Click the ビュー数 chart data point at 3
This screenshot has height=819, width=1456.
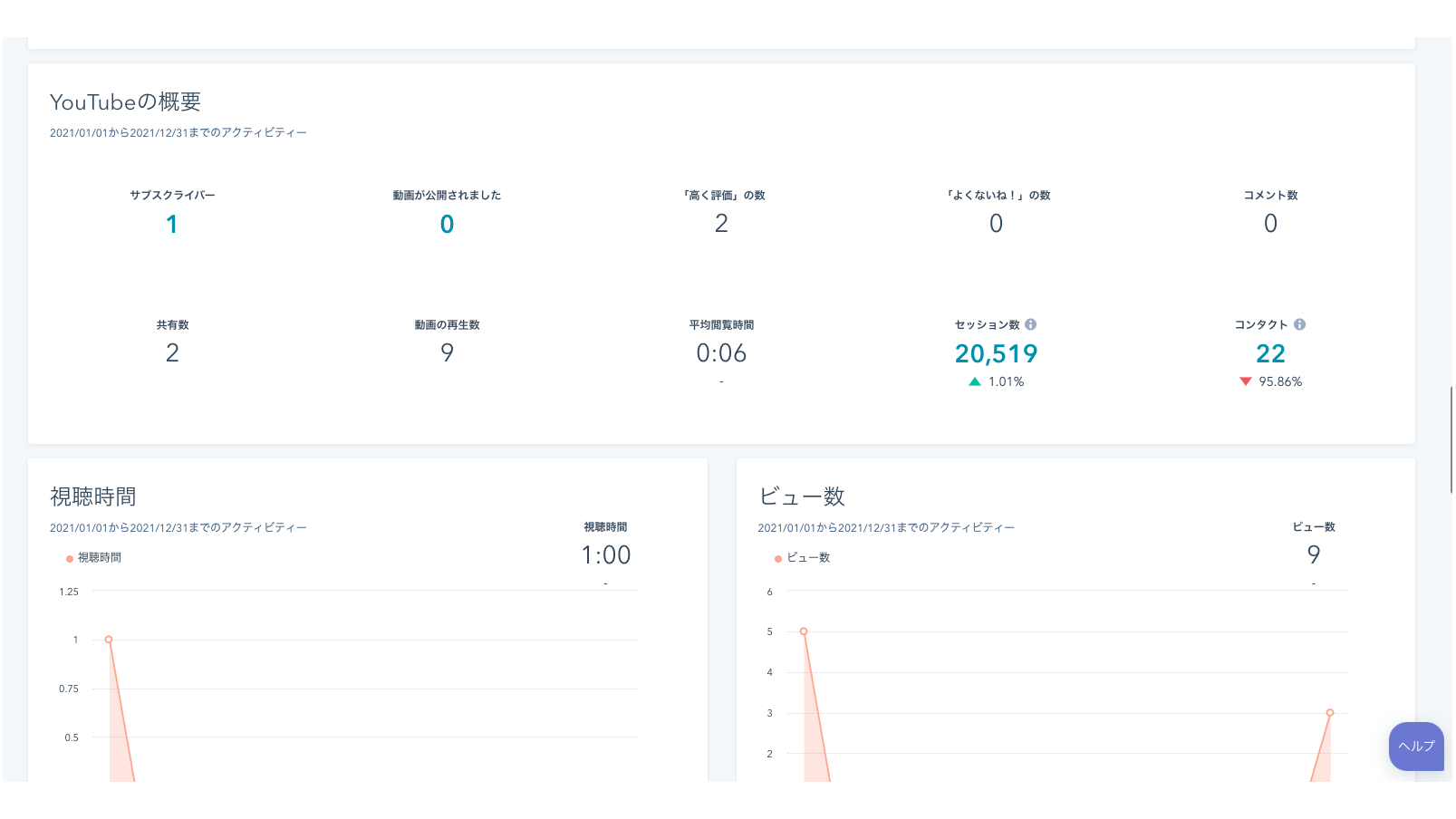[x=1330, y=713]
